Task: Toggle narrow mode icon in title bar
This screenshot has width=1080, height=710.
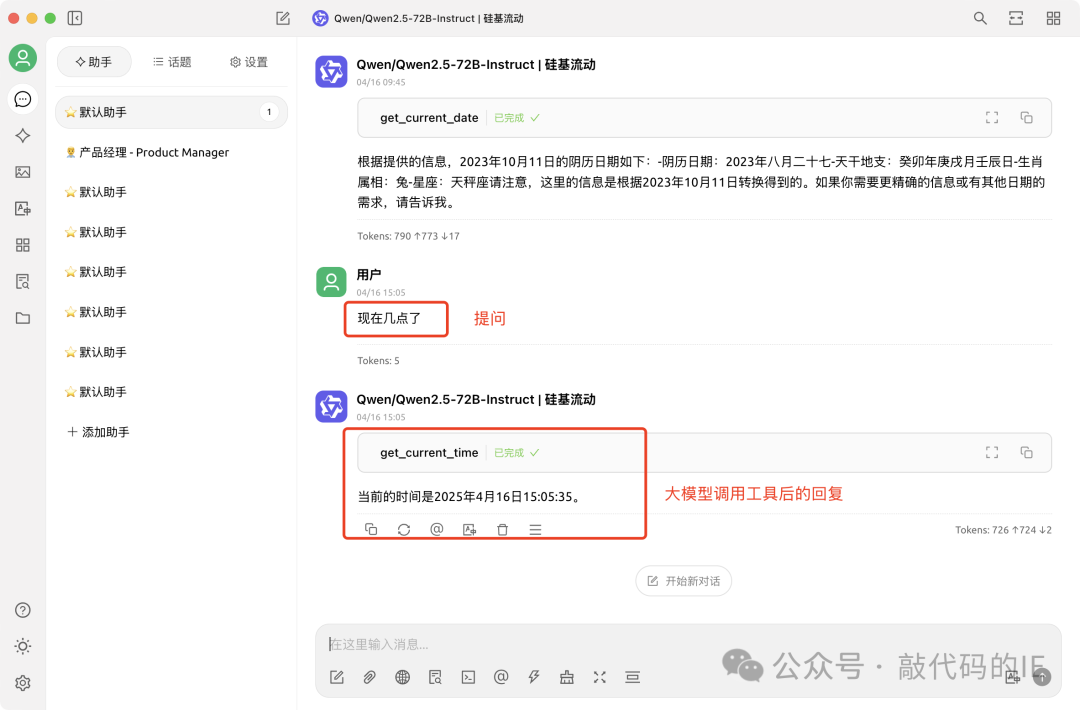Action: pos(1016,19)
